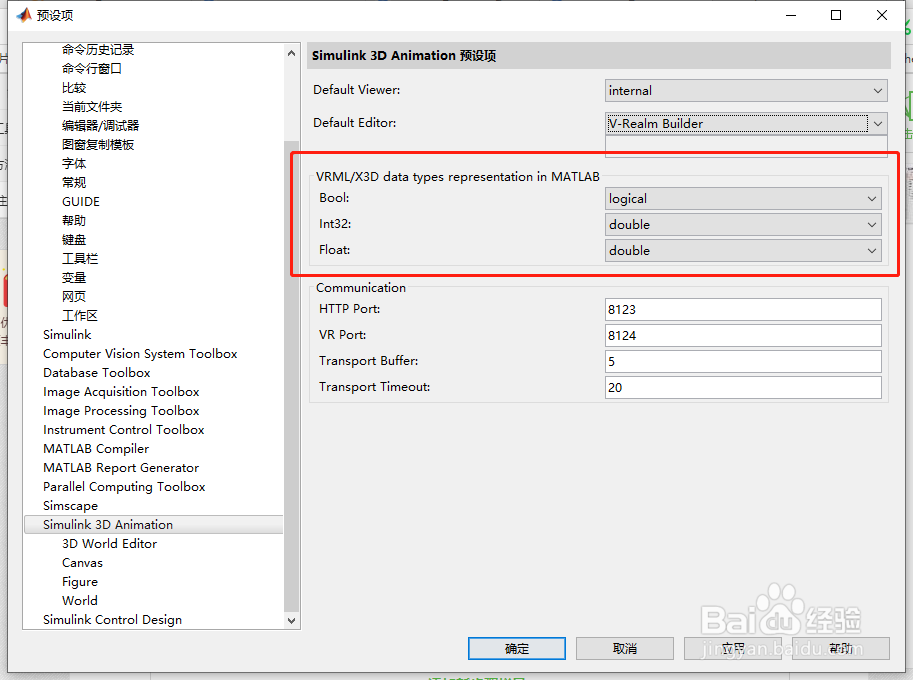Select 工具栏 in the tree
This screenshot has width=913, height=680.
tap(80, 258)
